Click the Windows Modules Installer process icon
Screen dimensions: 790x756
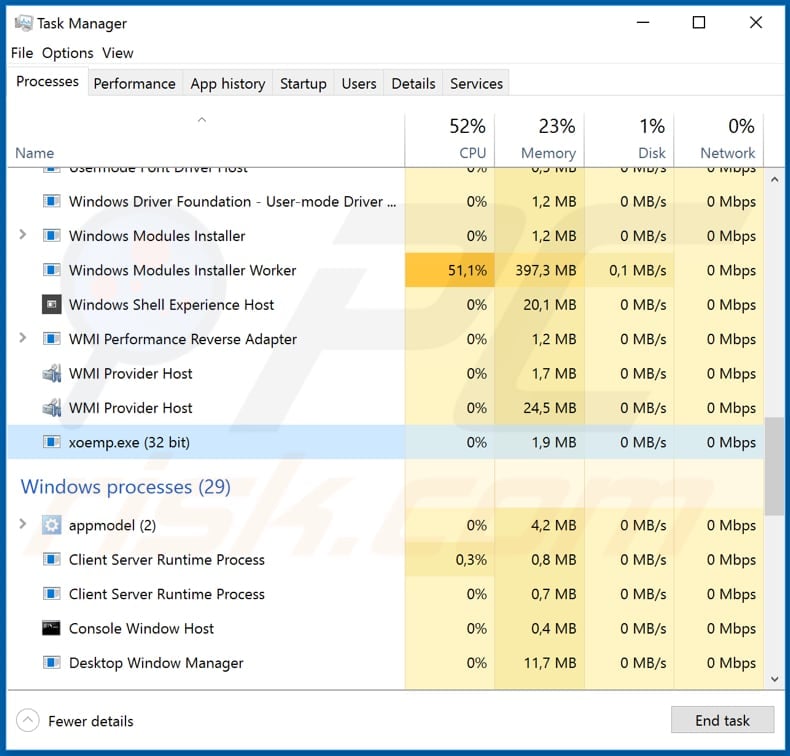coord(51,236)
